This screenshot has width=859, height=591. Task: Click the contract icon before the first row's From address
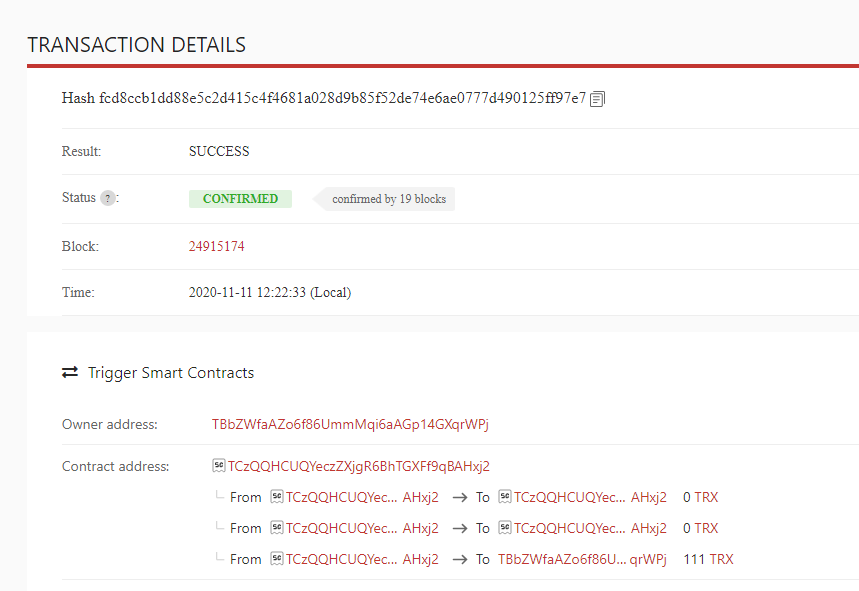tap(277, 497)
